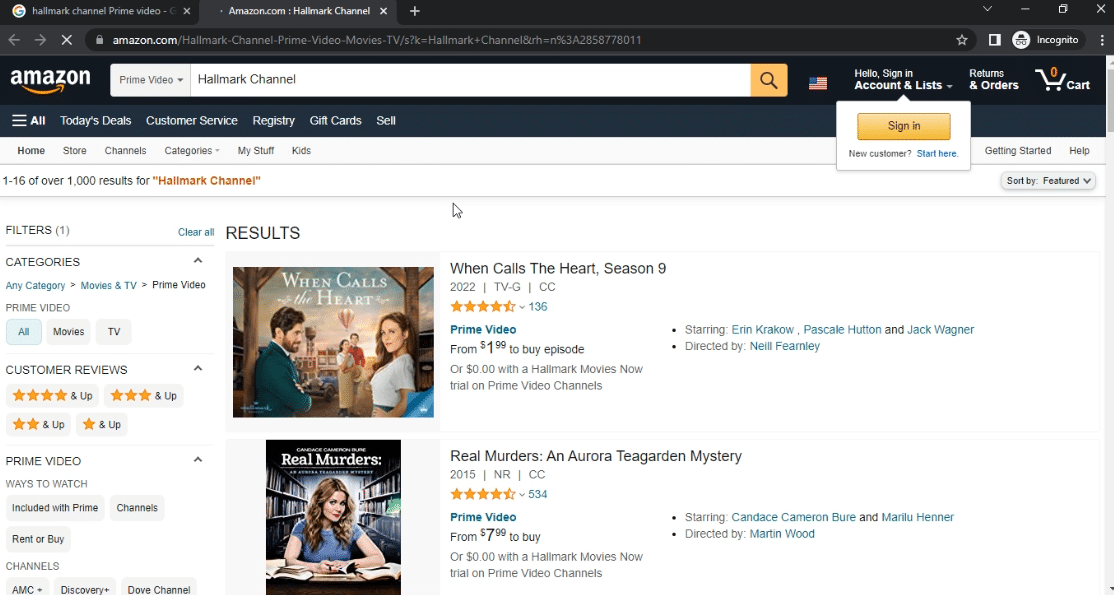Click the Any Category breadcrumb link

click(x=36, y=285)
